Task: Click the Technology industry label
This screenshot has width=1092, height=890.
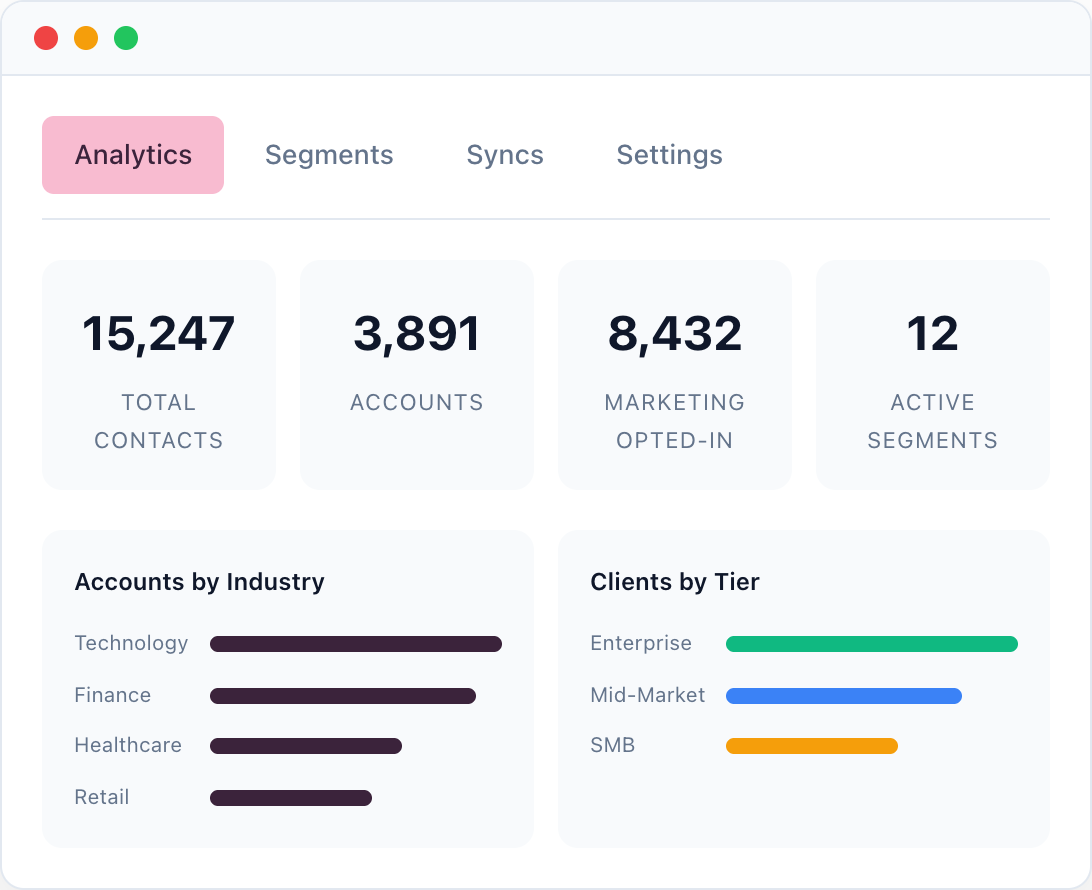Action: click(131, 643)
